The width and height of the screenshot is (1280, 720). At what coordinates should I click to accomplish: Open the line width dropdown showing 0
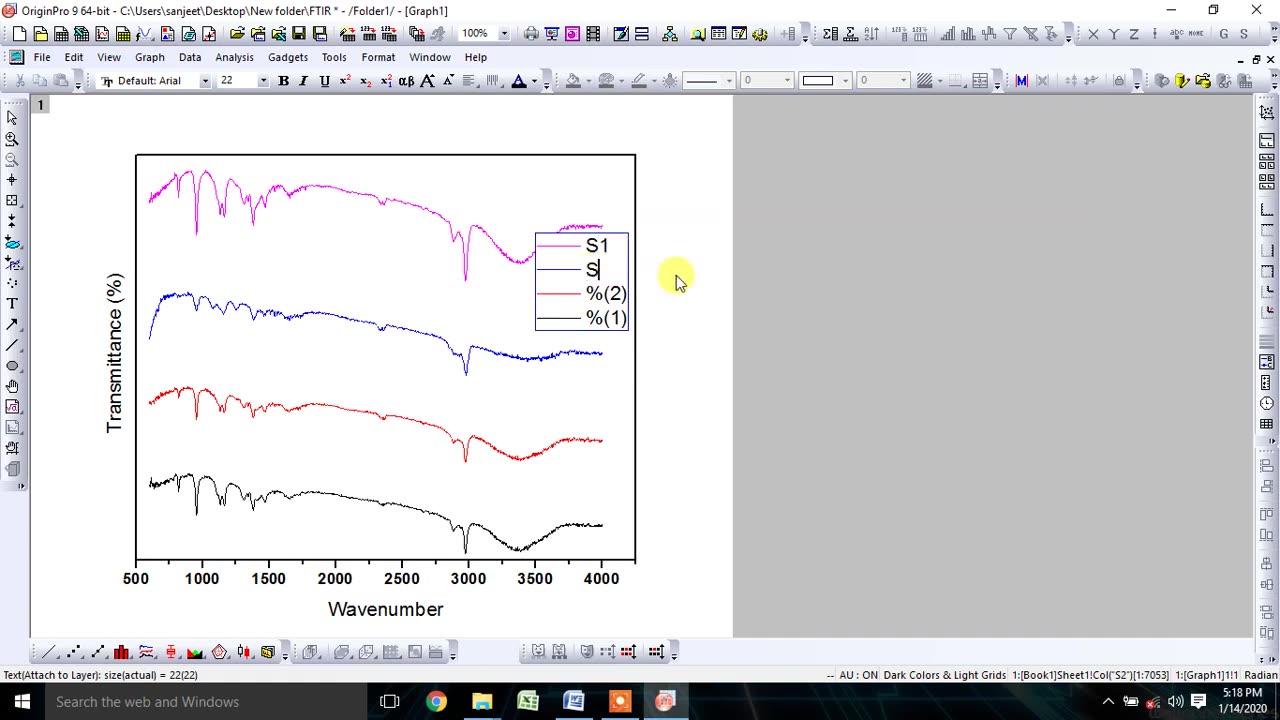[787, 81]
